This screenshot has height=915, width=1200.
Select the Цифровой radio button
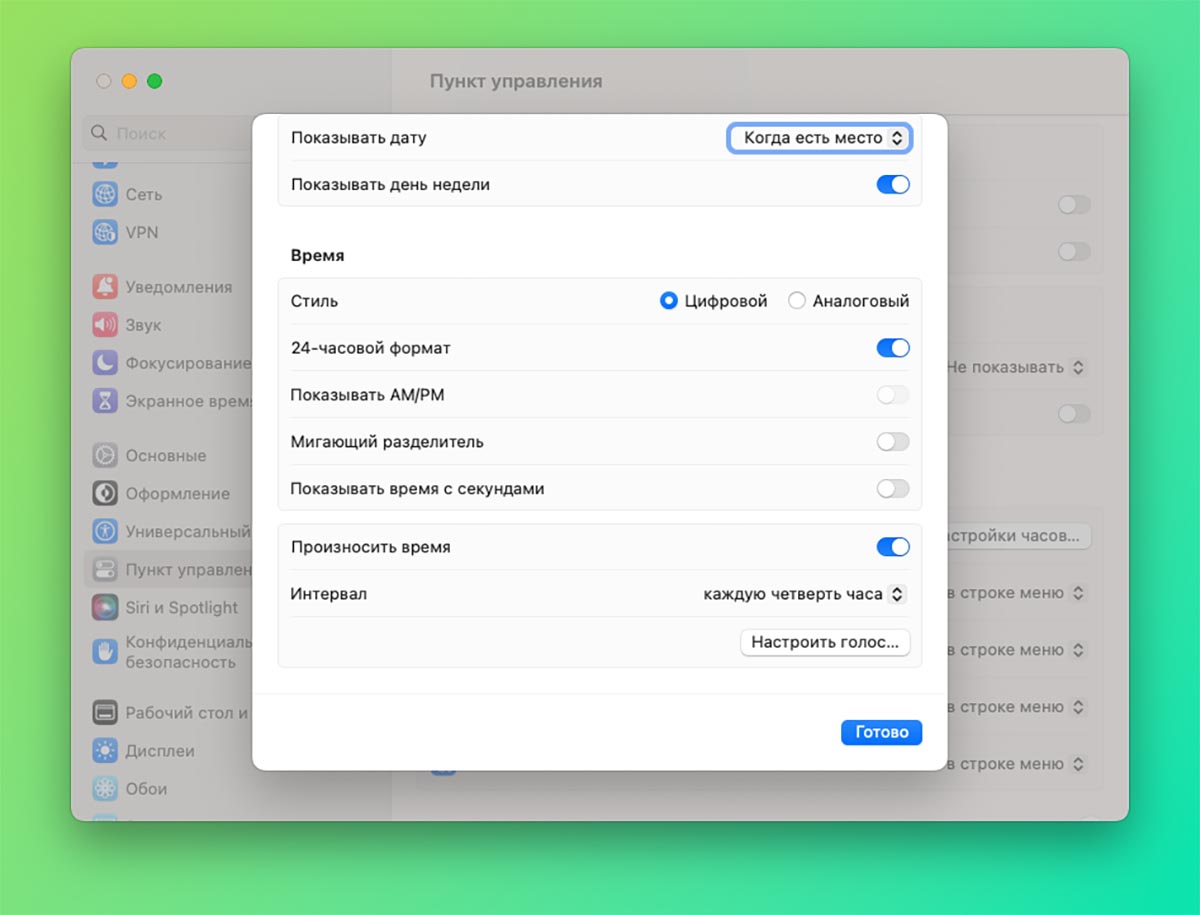[669, 301]
